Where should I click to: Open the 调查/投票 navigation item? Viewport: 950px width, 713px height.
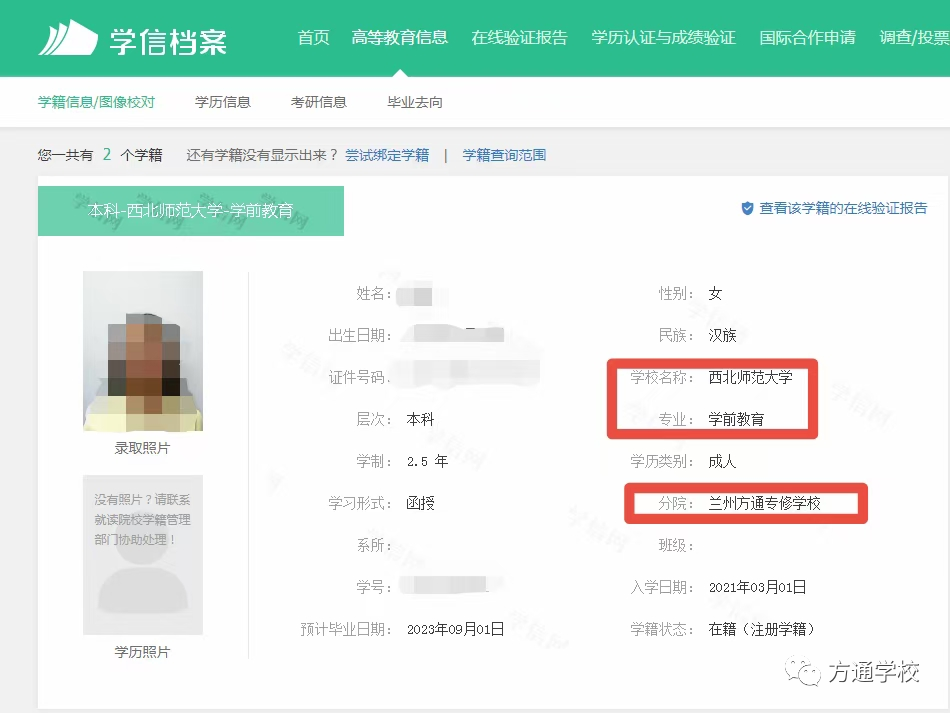click(x=914, y=38)
